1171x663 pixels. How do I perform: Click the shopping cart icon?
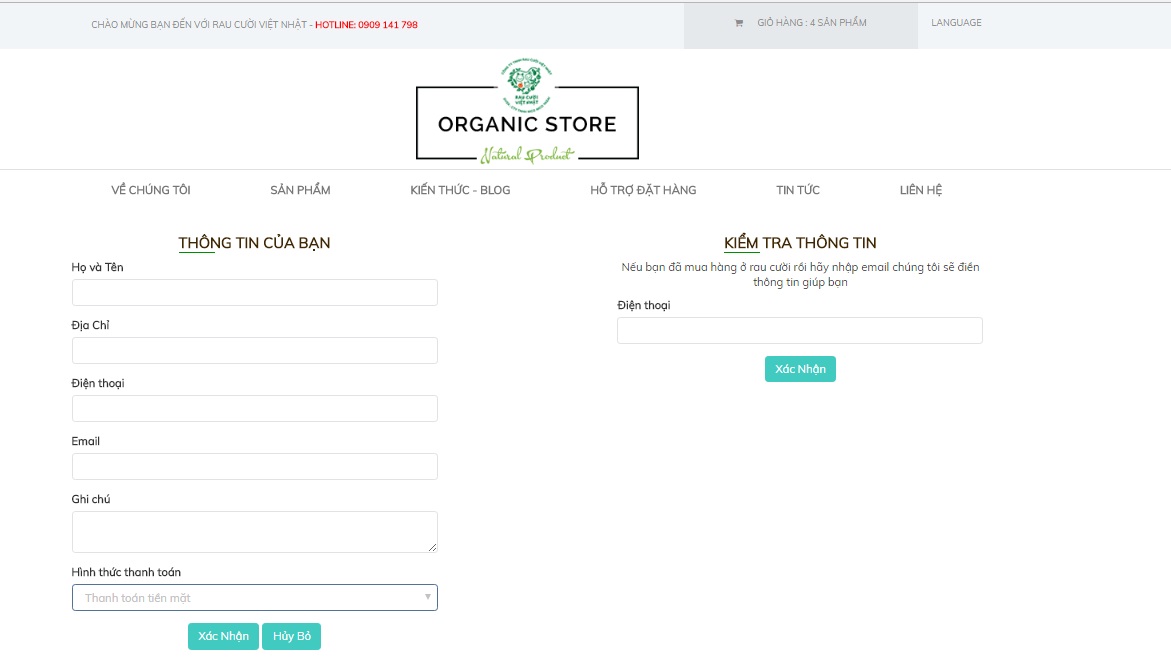(739, 23)
